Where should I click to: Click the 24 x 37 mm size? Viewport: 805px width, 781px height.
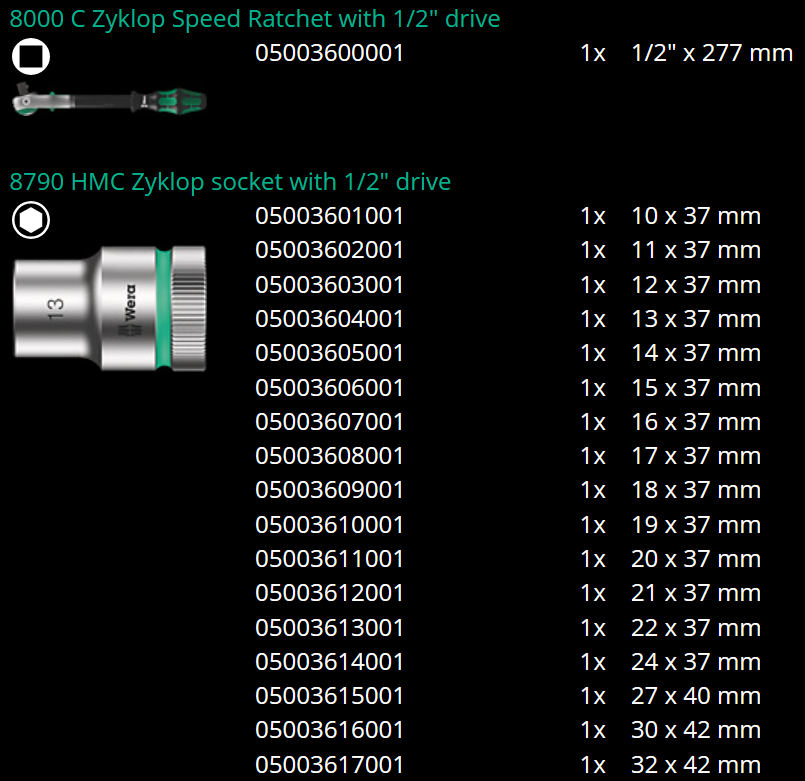[x=696, y=662]
